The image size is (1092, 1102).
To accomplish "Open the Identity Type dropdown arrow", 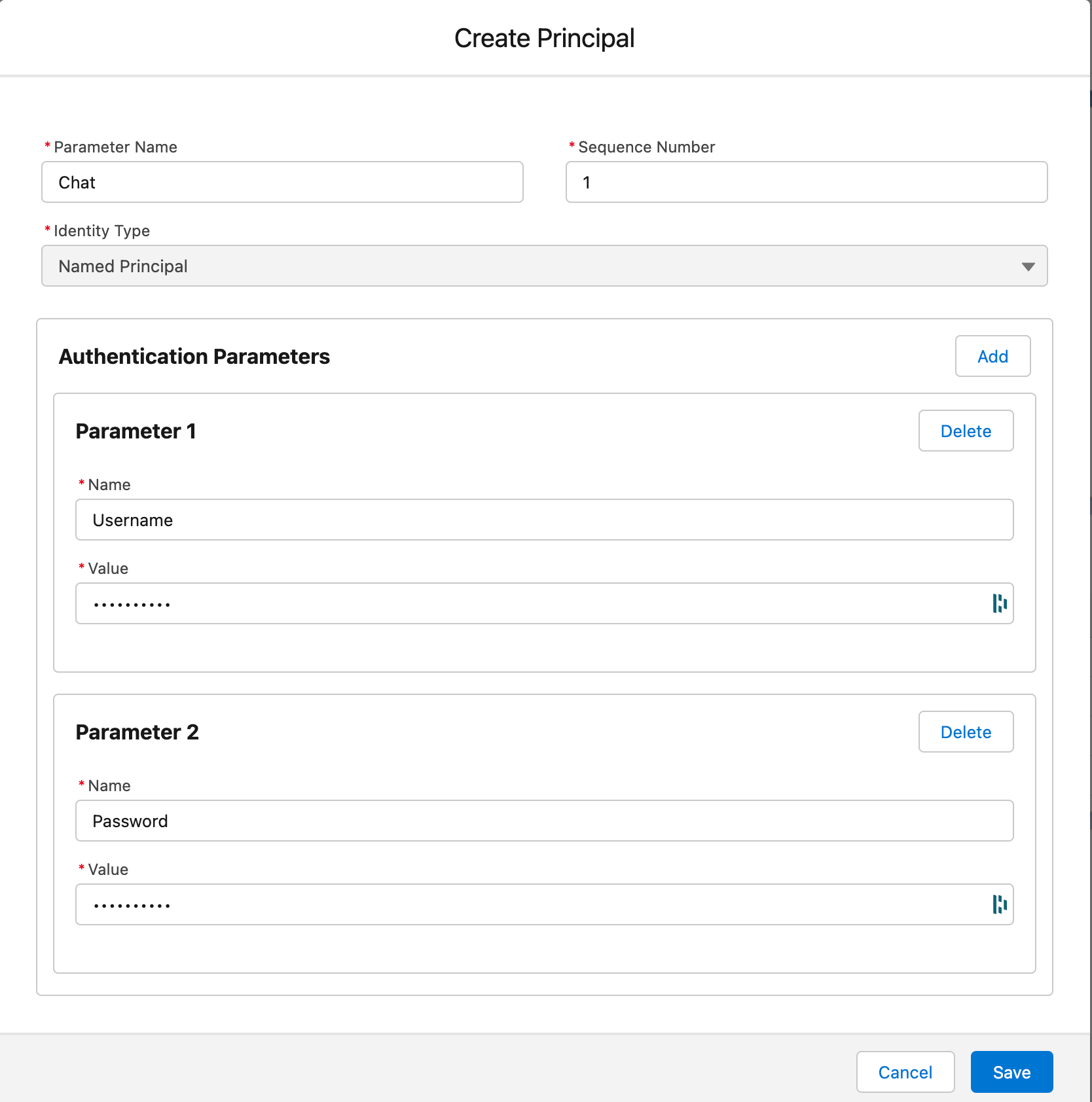I will [1028, 266].
